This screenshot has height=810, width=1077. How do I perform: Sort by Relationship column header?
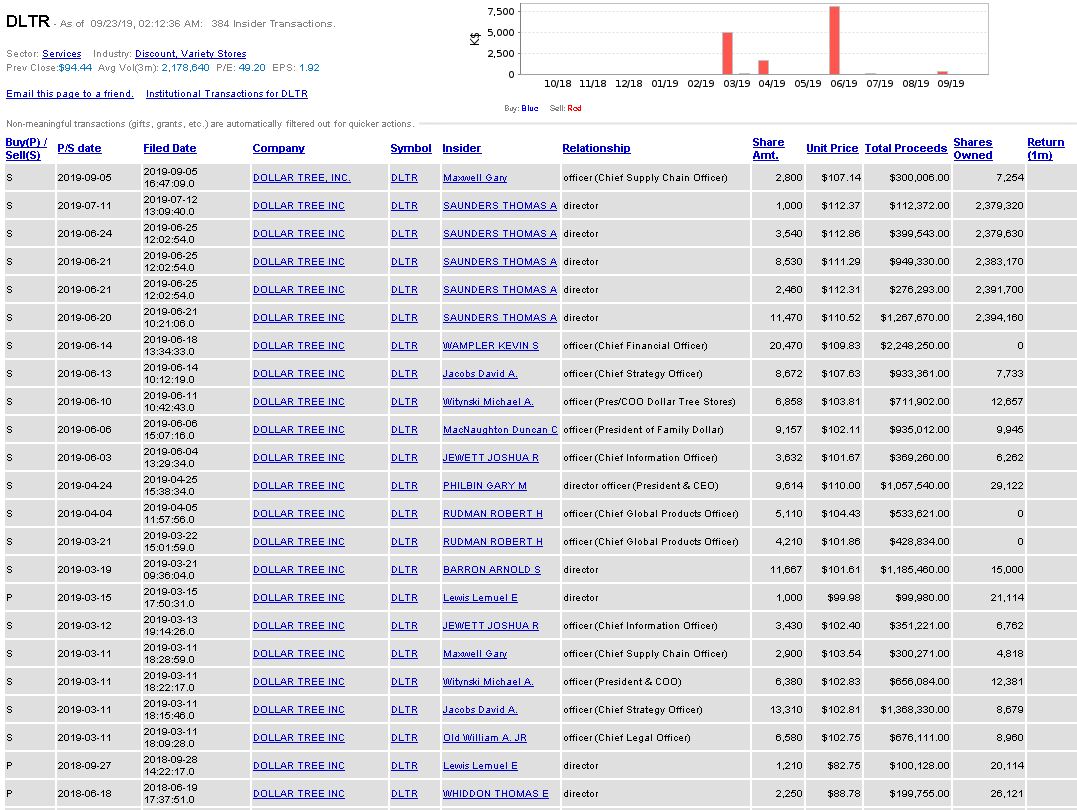[x=596, y=148]
